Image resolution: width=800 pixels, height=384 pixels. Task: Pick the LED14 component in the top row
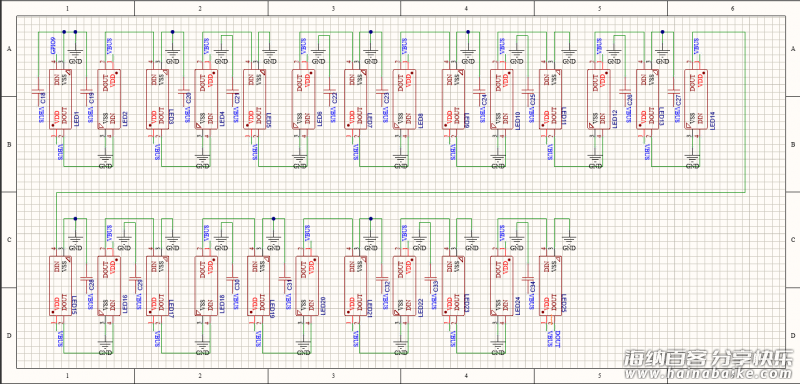(x=695, y=99)
